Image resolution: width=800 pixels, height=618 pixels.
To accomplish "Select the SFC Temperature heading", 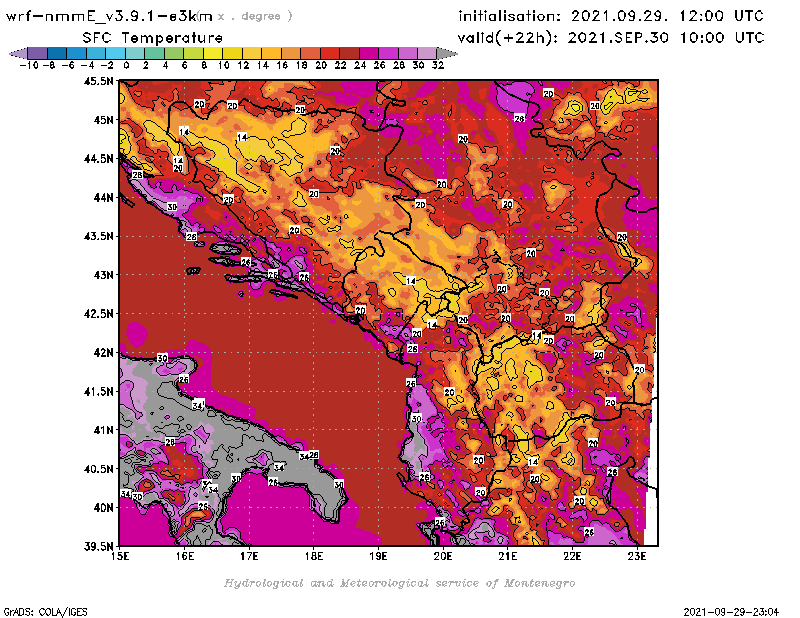I will [x=153, y=38].
